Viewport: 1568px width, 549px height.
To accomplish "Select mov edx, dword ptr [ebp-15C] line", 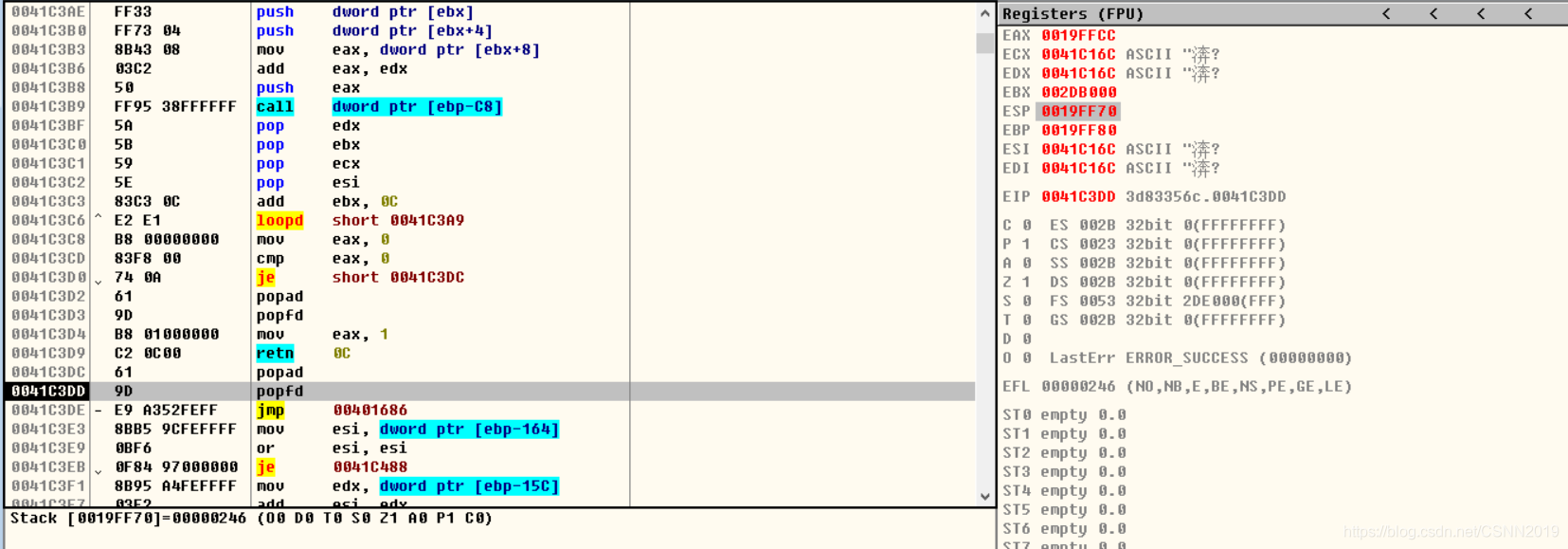I will (407, 485).
